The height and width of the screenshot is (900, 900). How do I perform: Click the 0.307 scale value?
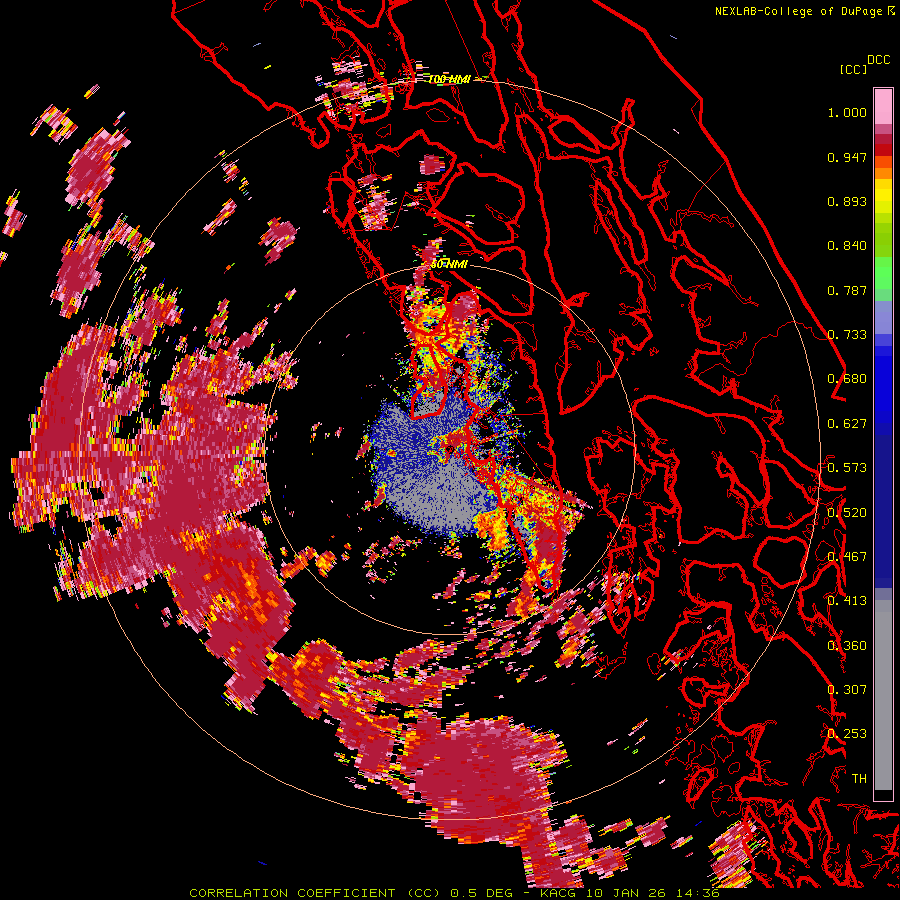point(847,690)
